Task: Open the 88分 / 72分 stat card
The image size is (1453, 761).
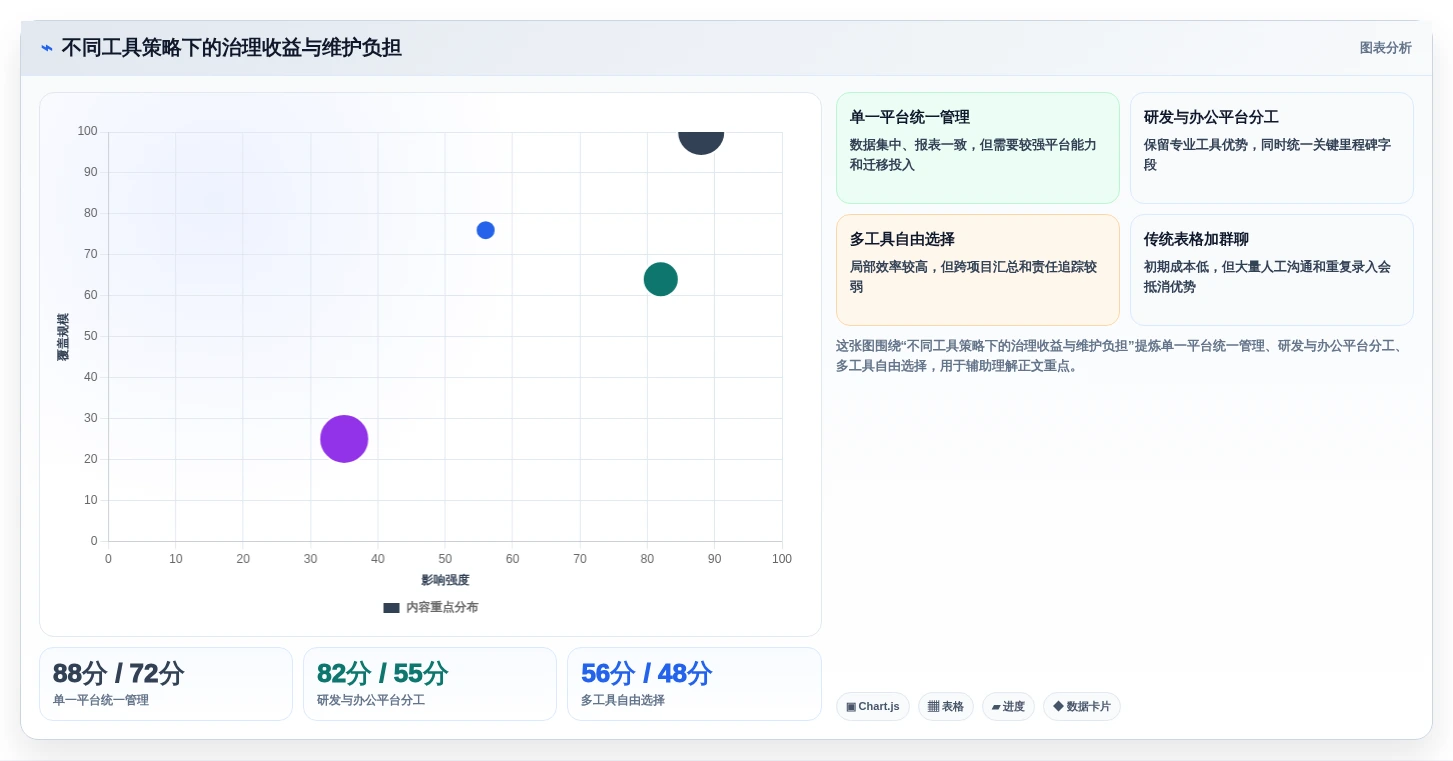Action: 166,684
